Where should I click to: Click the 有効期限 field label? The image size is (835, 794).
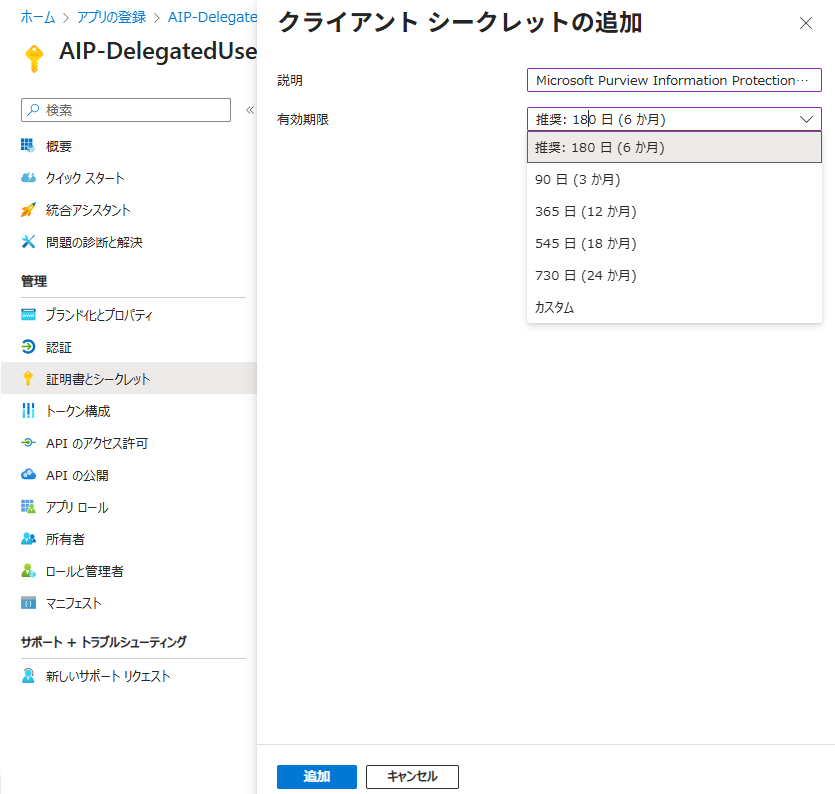(303, 119)
